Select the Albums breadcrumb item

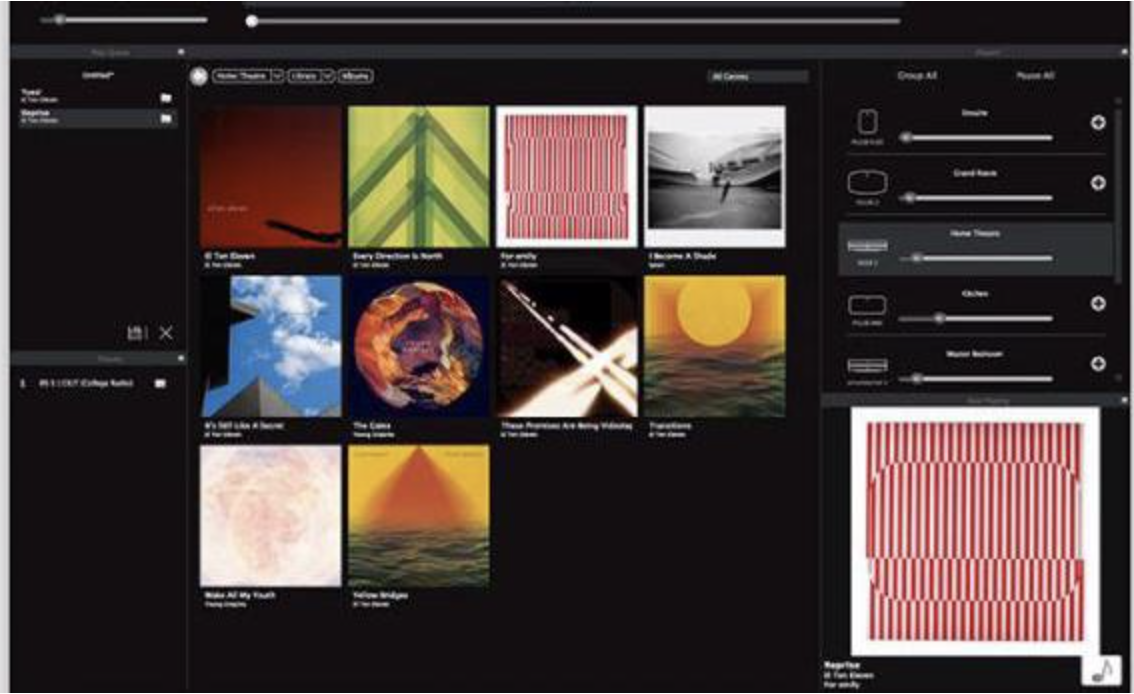pos(355,76)
